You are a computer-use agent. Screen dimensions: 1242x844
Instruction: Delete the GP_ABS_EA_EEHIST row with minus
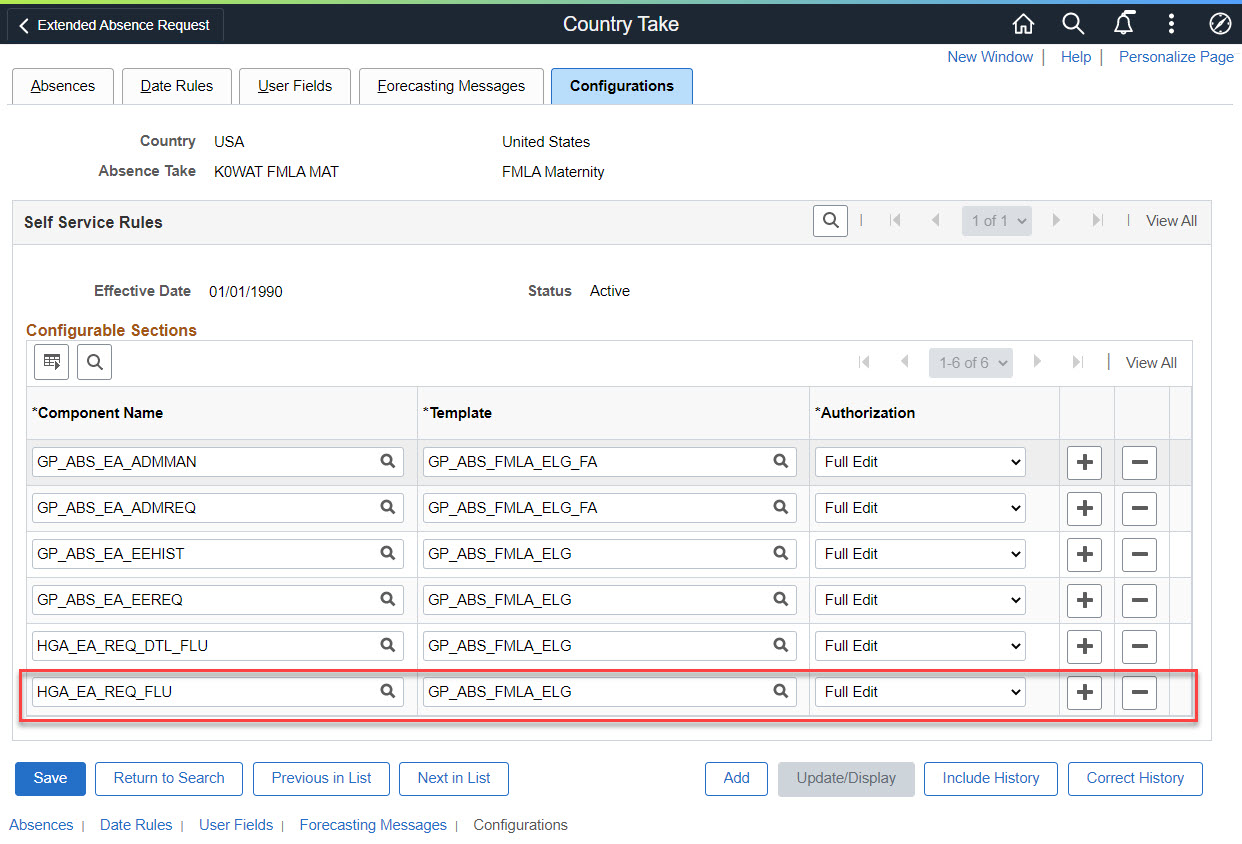[x=1139, y=554]
